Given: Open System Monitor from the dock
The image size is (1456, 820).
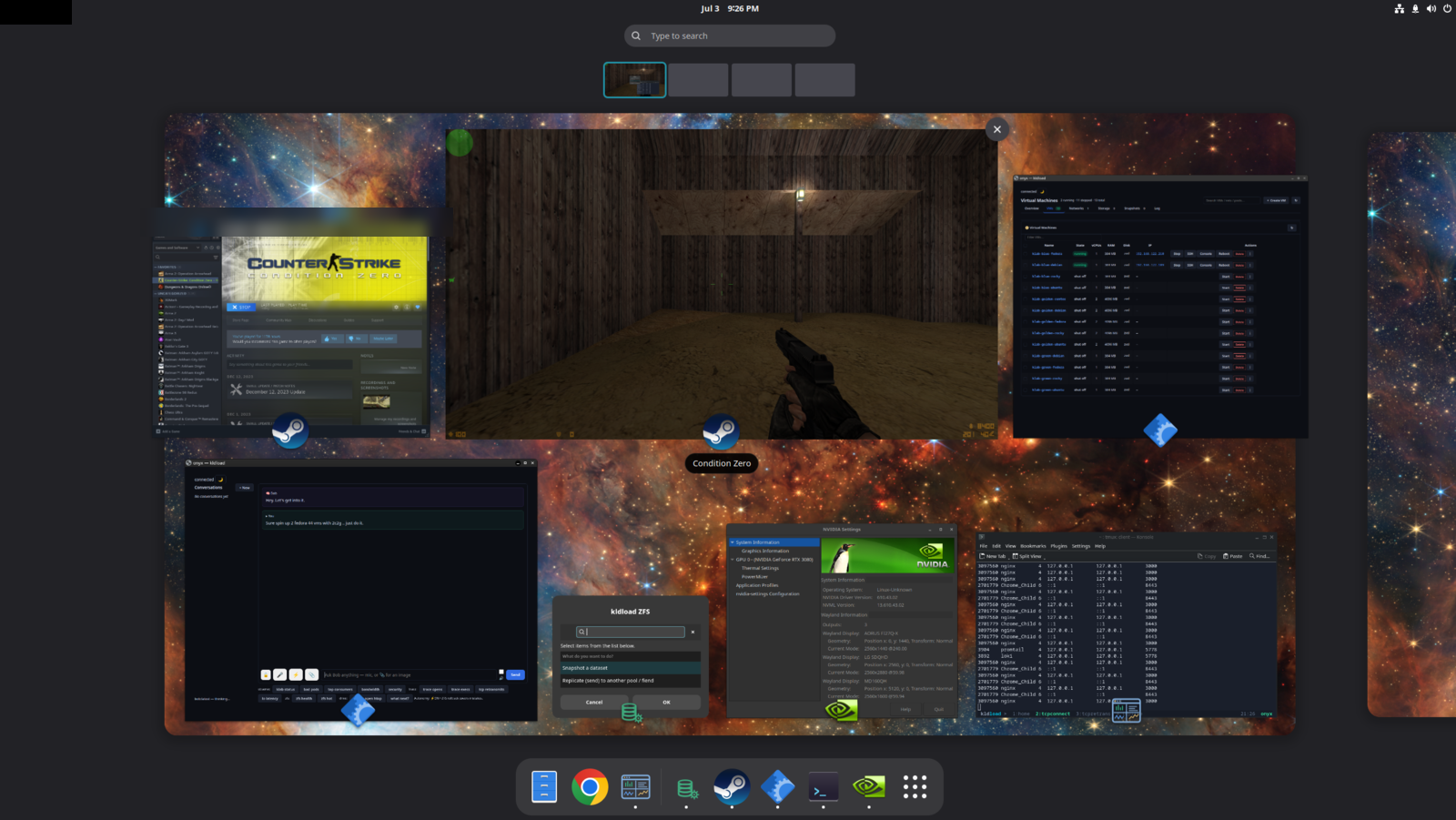Looking at the screenshot, I should 635,787.
